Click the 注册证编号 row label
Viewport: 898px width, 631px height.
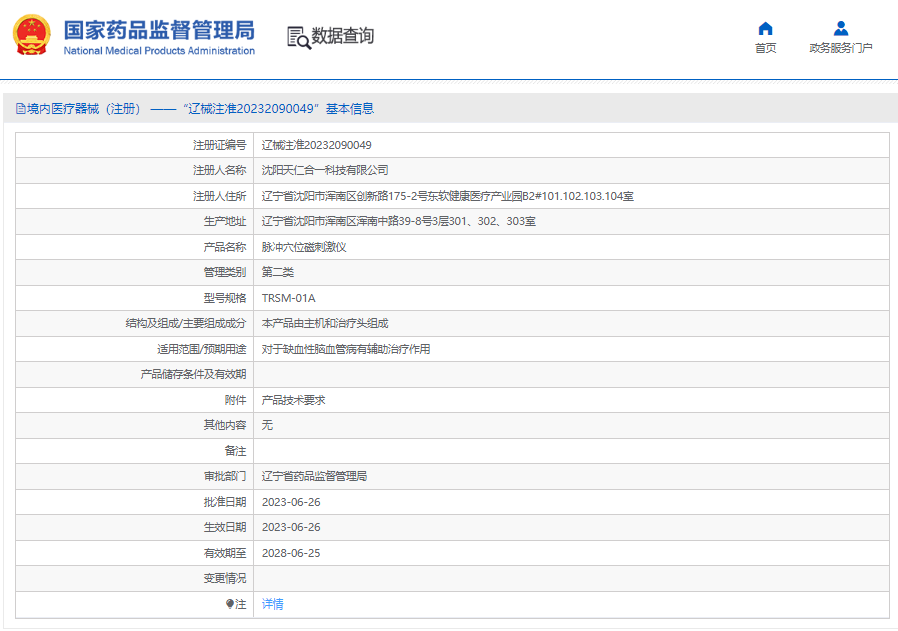point(219,145)
